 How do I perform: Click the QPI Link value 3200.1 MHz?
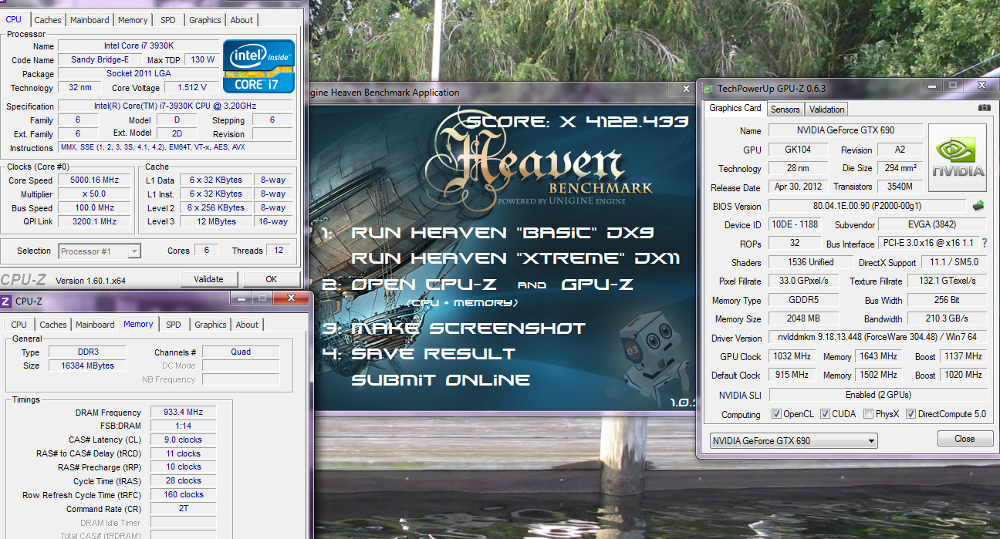click(x=94, y=221)
